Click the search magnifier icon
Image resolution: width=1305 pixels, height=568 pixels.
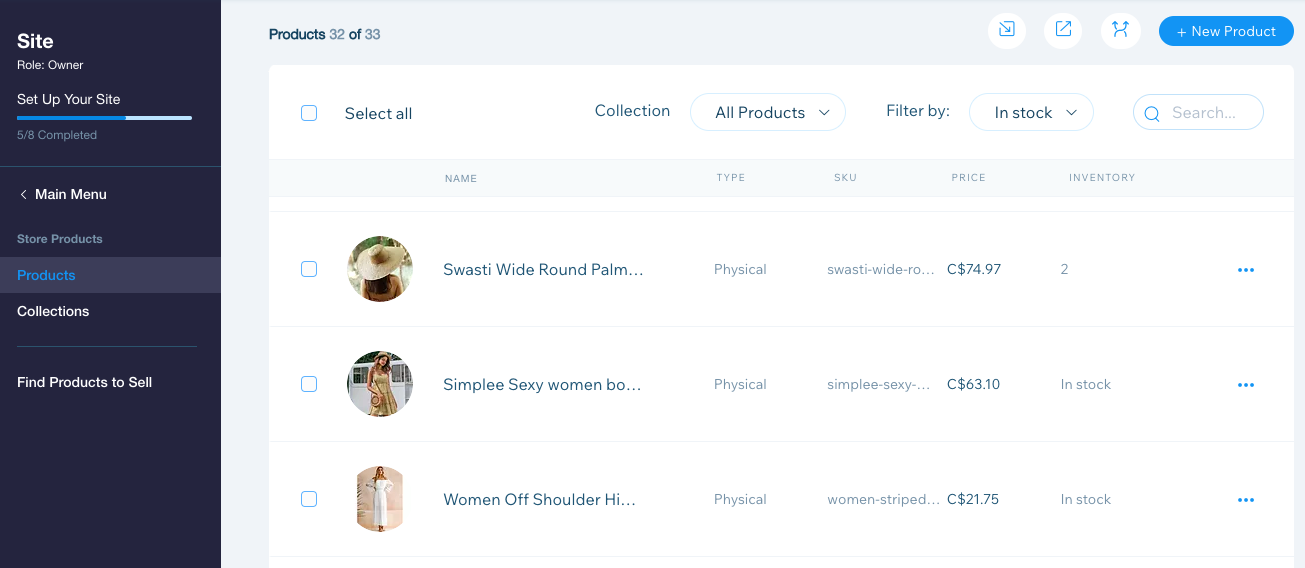[1152, 113]
